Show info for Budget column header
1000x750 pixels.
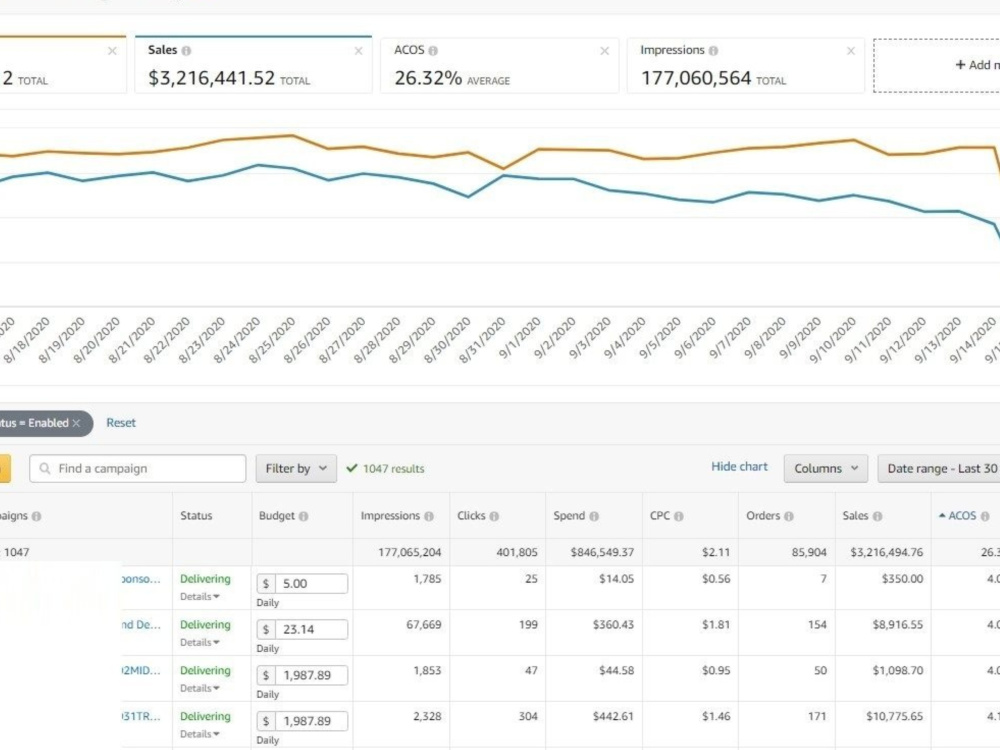[x=303, y=516]
